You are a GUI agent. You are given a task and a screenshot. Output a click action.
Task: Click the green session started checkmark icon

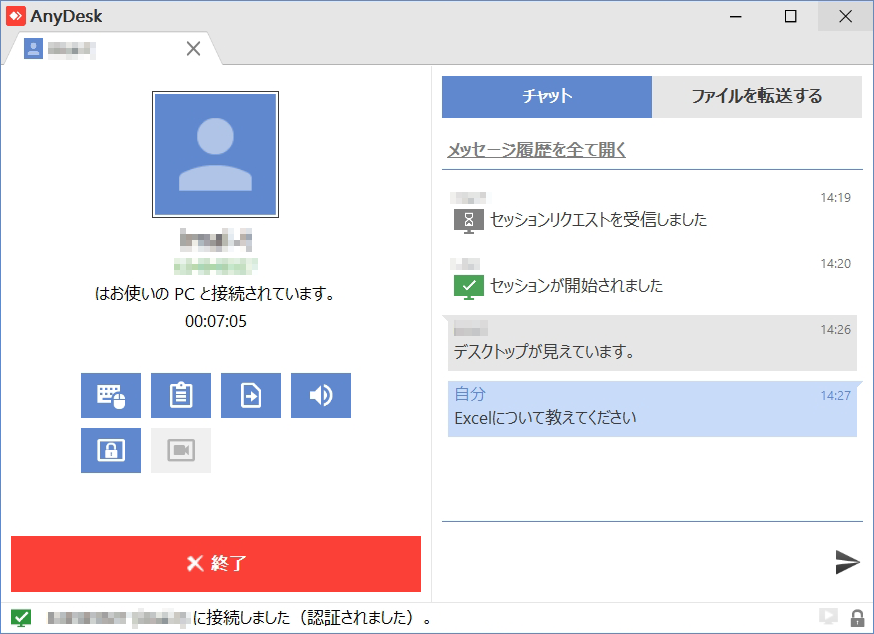coord(468,283)
